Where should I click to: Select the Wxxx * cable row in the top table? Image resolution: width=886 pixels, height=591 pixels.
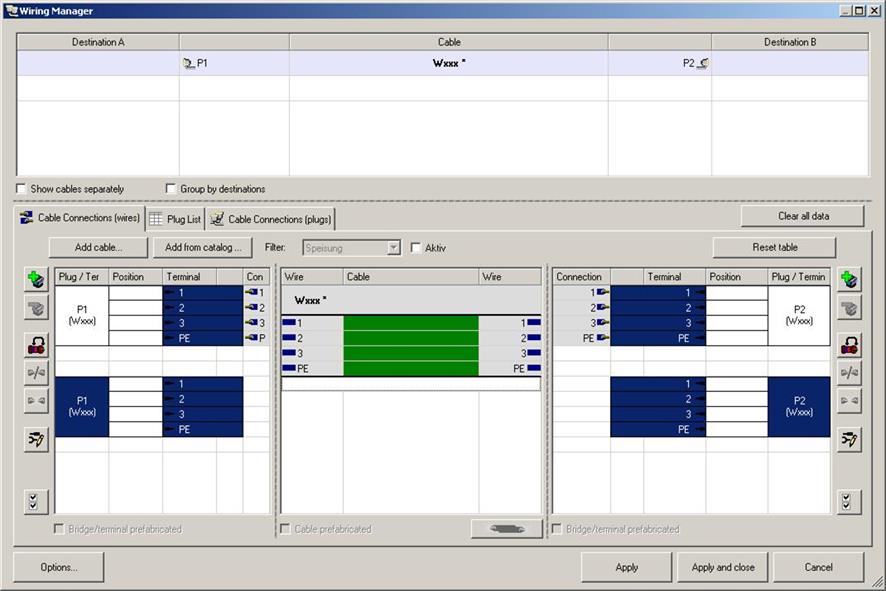(442, 63)
